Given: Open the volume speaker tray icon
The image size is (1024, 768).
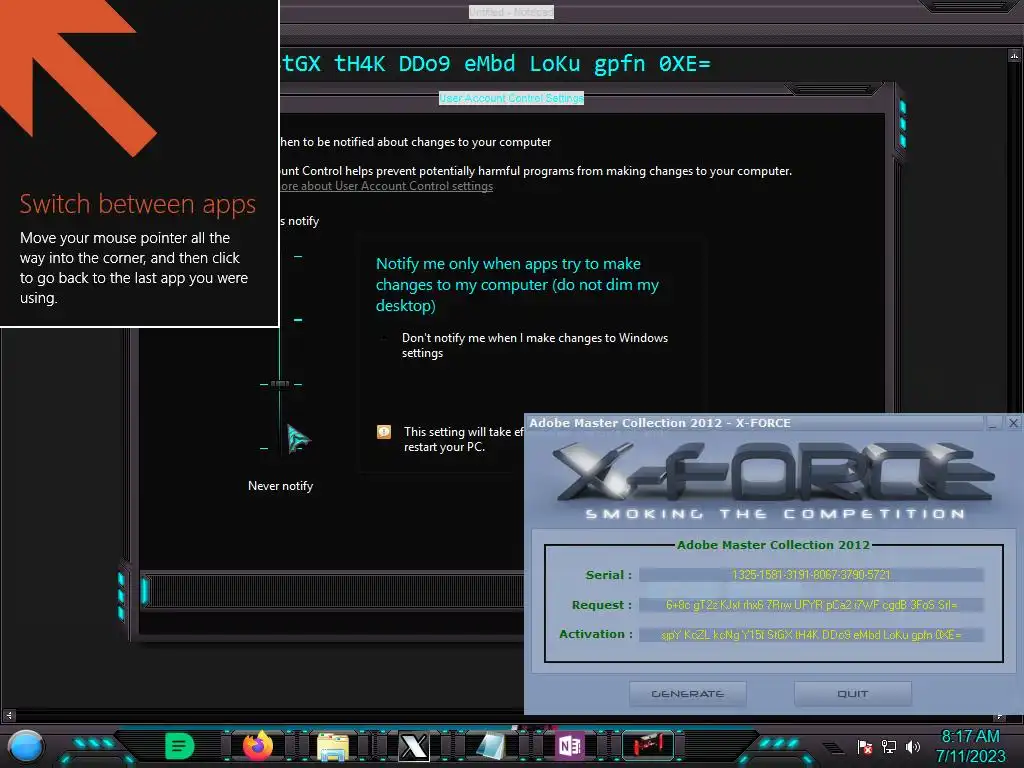Looking at the screenshot, I should pyautogui.click(x=912, y=746).
